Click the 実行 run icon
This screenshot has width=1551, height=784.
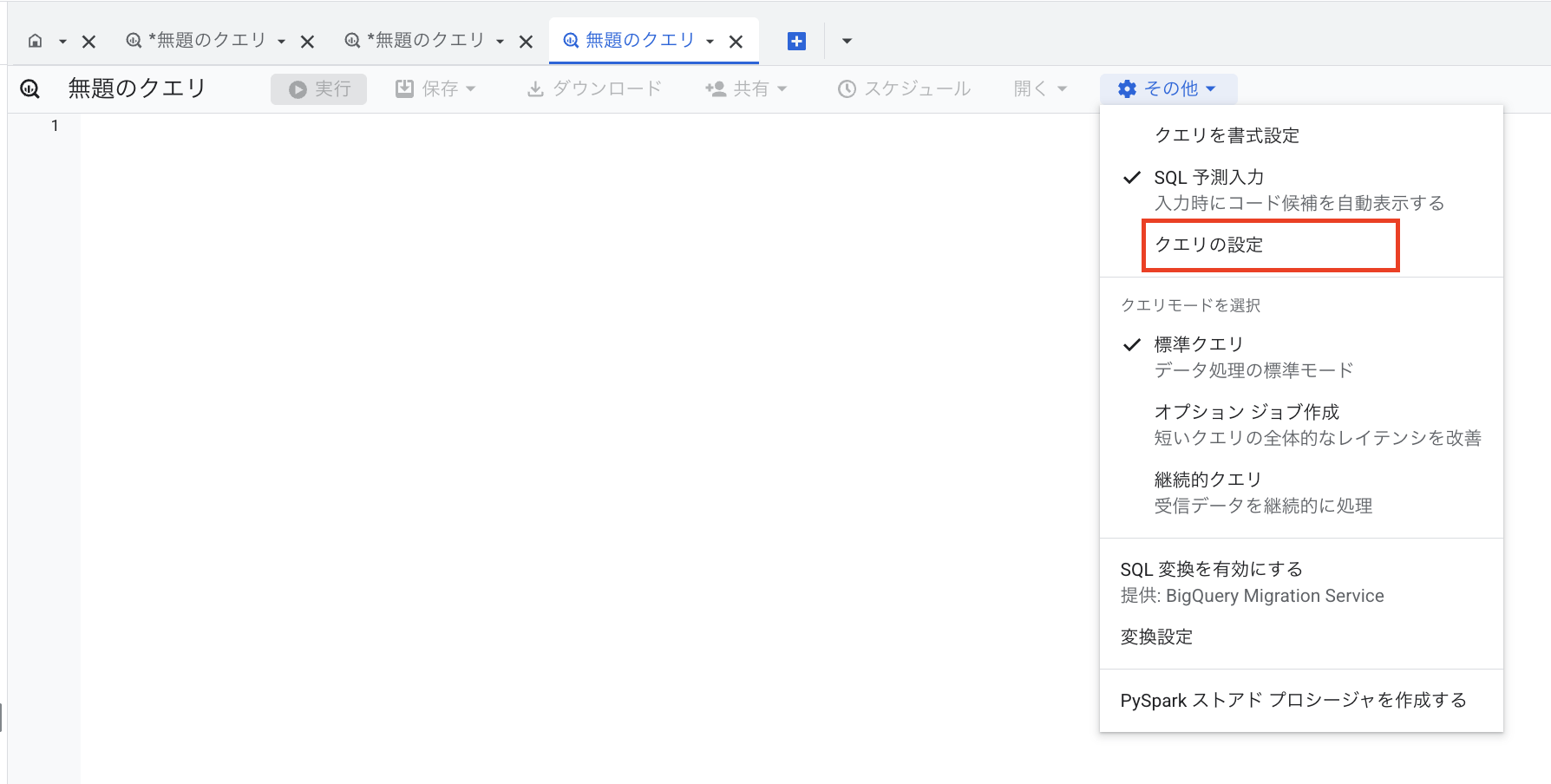coord(298,88)
